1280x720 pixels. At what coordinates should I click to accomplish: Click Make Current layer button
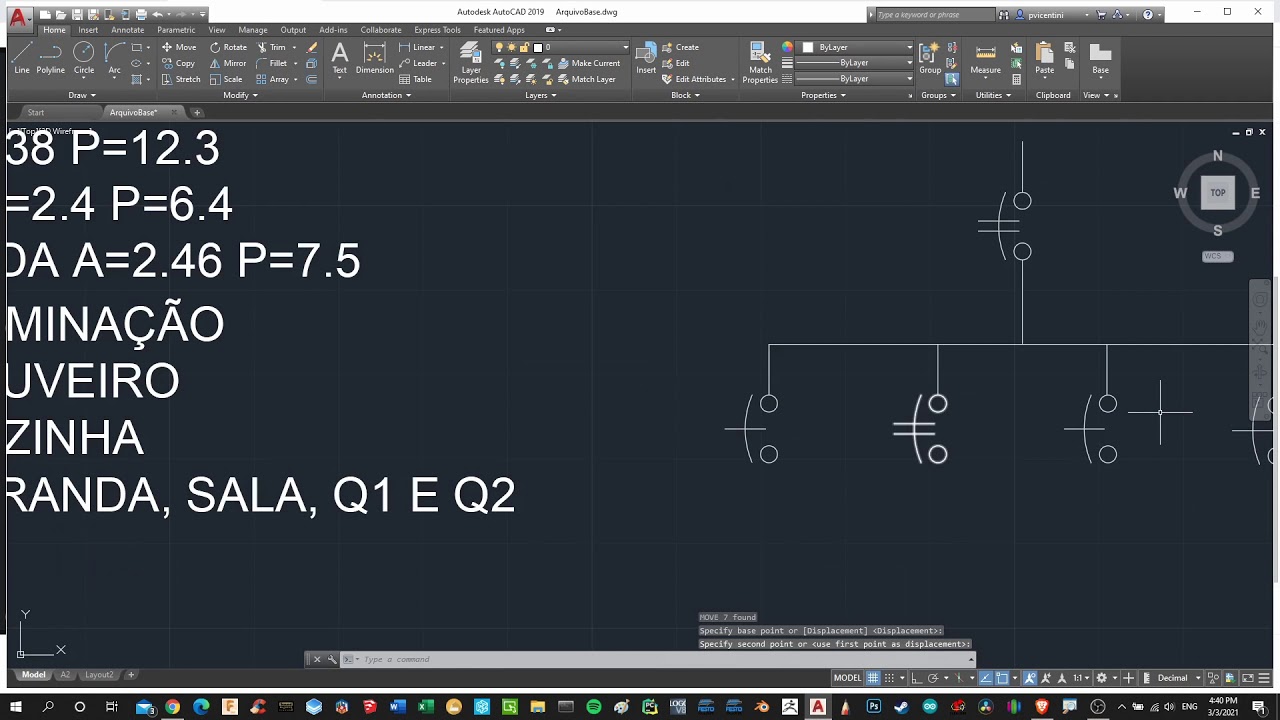(x=589, y=63)
